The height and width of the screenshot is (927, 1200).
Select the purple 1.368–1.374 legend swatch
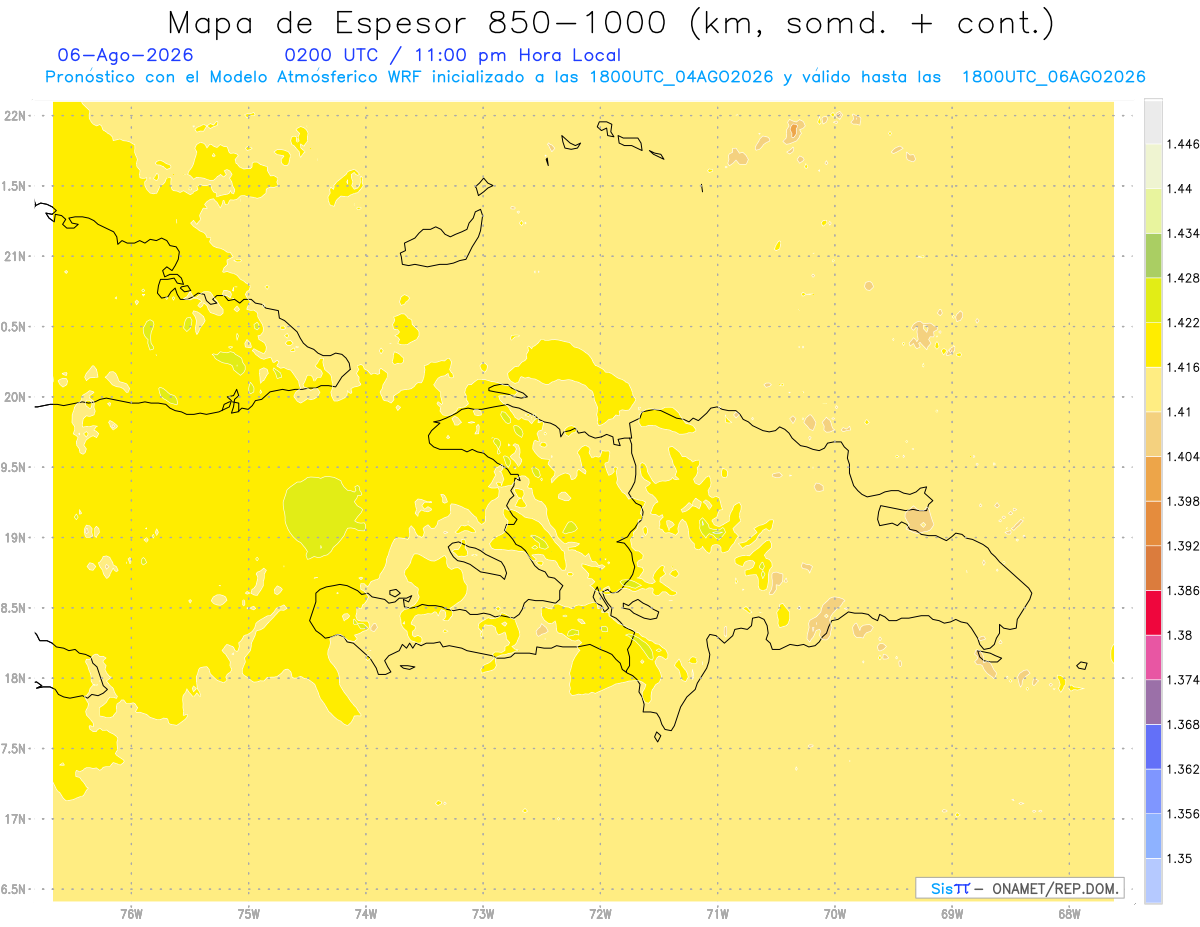1153,702
